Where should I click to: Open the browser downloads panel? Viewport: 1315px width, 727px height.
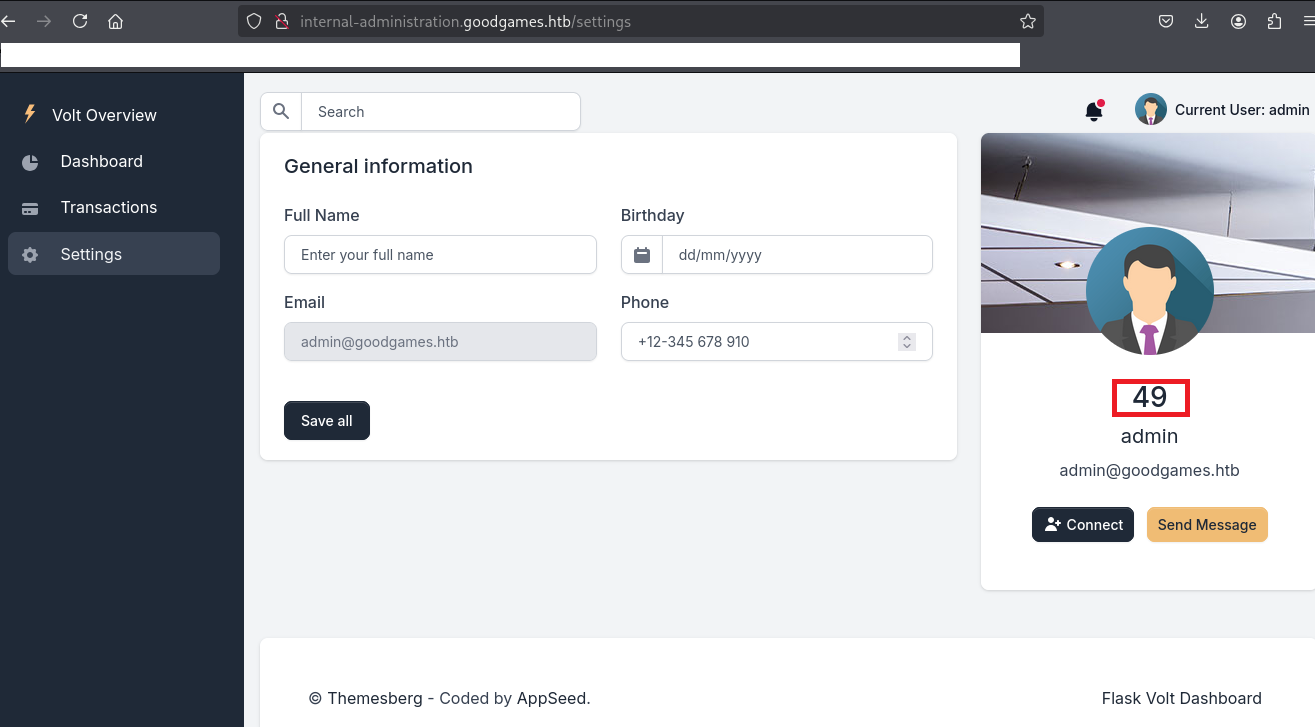pyautogui.click(x=1202, y=21)
